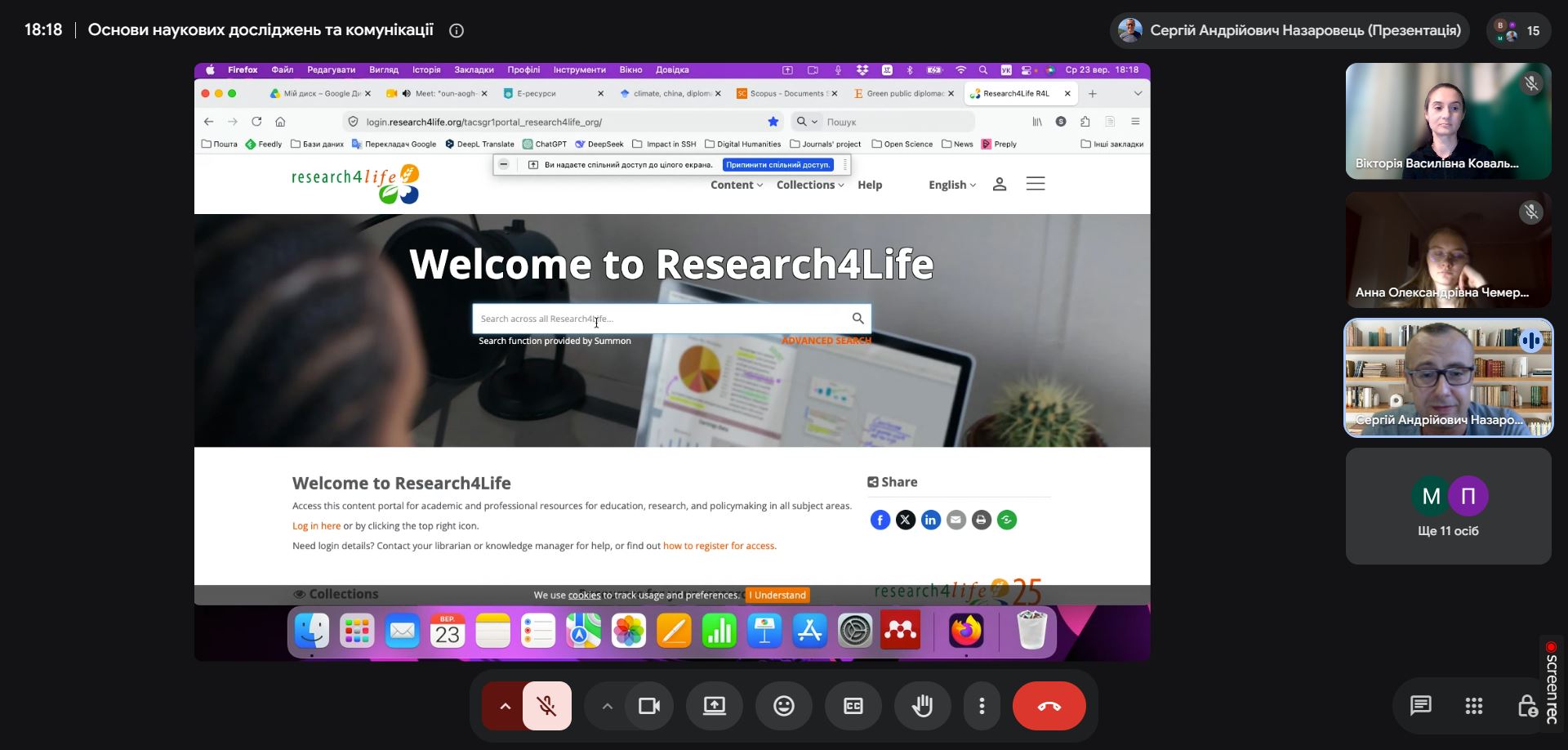1568x750 pixels.
Task: Open the English language dropdown
Action: pyautogui.click(x=952, y=185)
